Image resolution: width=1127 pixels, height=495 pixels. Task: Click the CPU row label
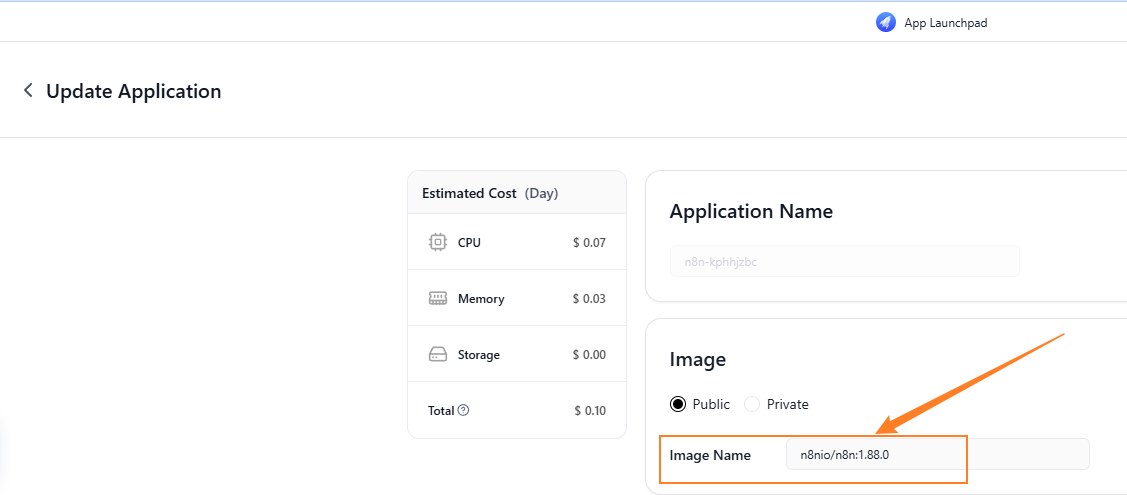469,243
